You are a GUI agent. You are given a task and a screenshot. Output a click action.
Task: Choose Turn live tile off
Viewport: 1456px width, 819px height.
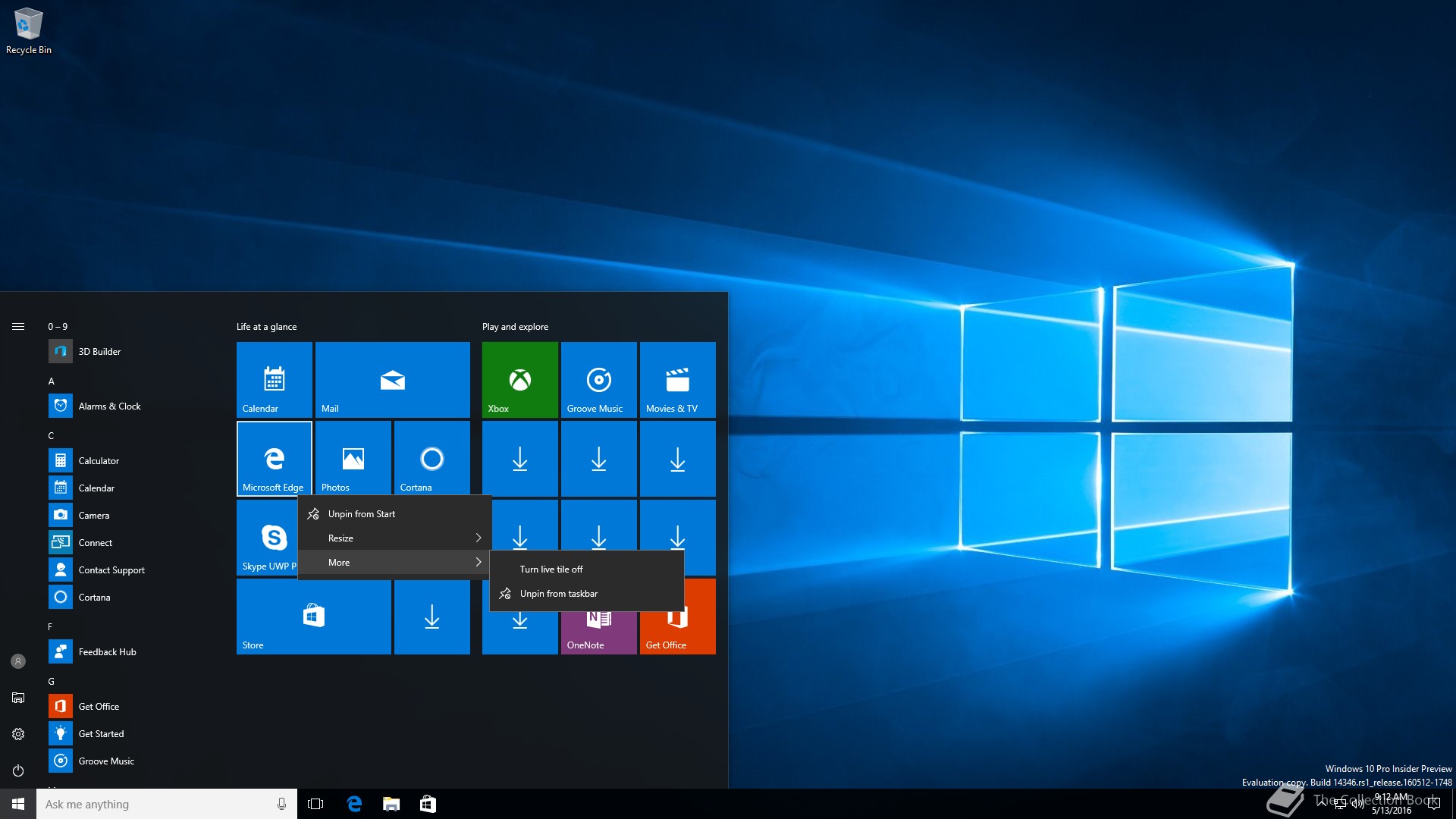(587, 570)
